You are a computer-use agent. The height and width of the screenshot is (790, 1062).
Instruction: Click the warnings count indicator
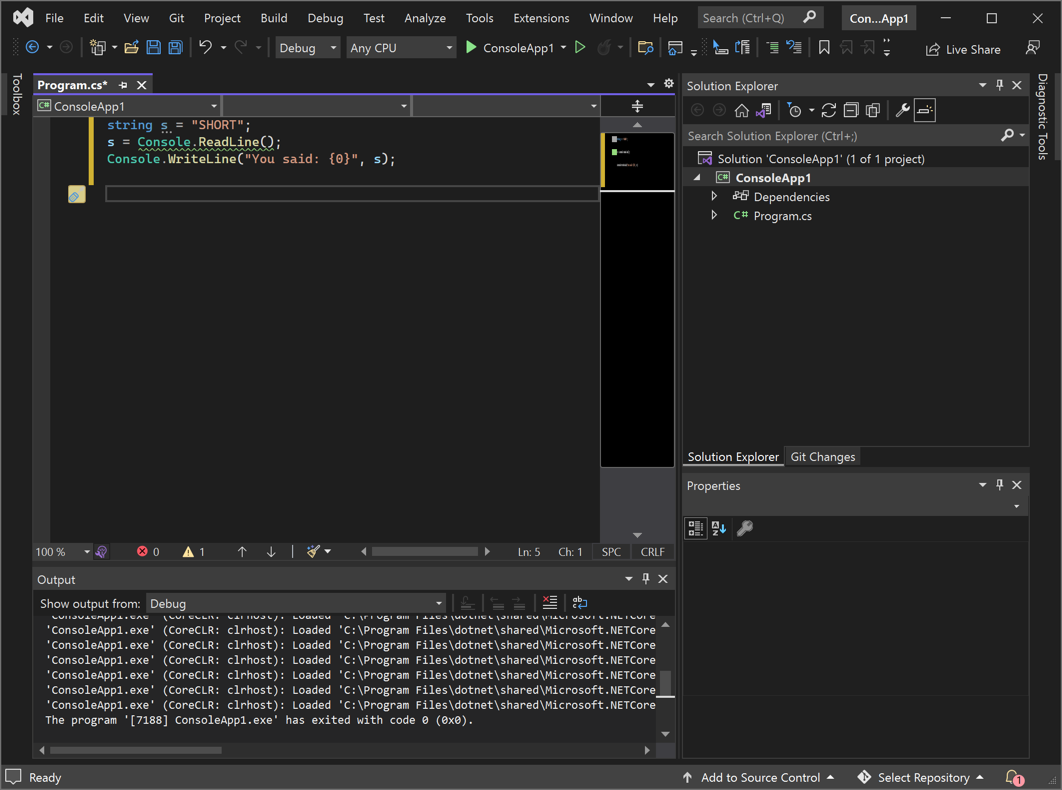[x=194, y=552]
